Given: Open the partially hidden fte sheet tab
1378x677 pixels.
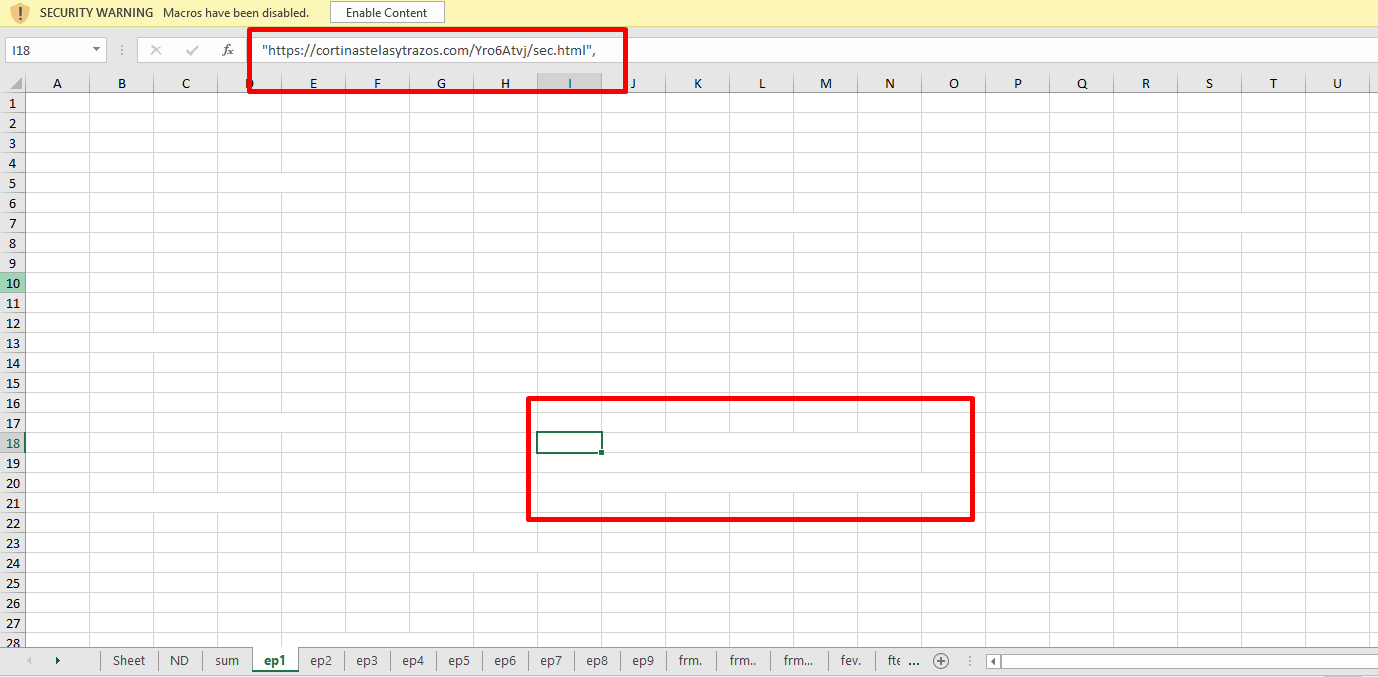Looking at the screenshot, I should 893,661.
